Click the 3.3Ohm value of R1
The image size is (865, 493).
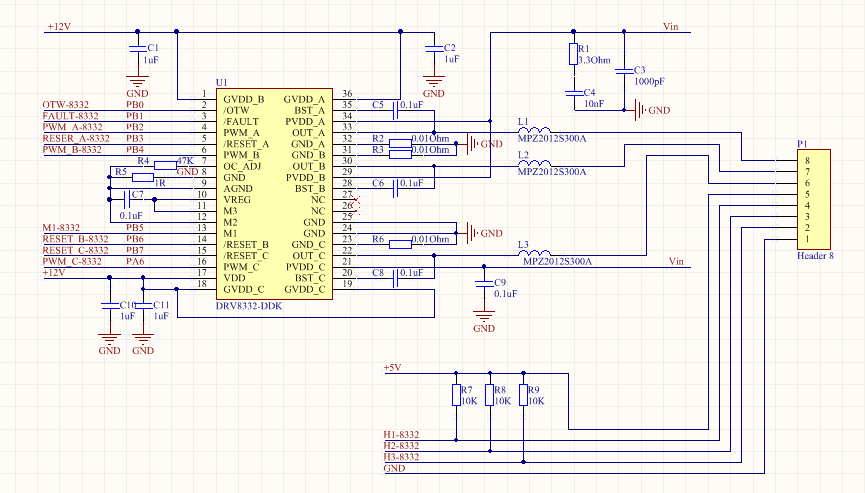click(594, 60)
